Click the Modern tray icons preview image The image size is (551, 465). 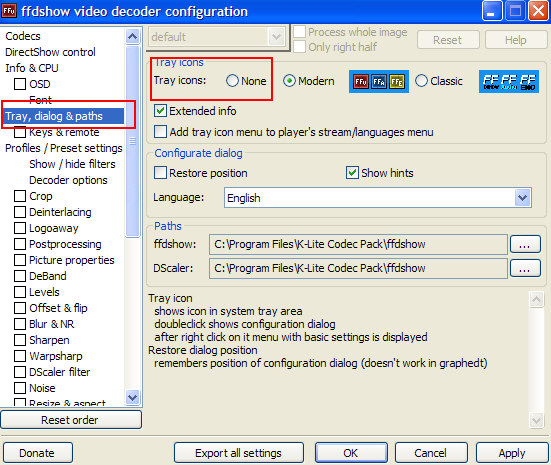click(378, 82)
